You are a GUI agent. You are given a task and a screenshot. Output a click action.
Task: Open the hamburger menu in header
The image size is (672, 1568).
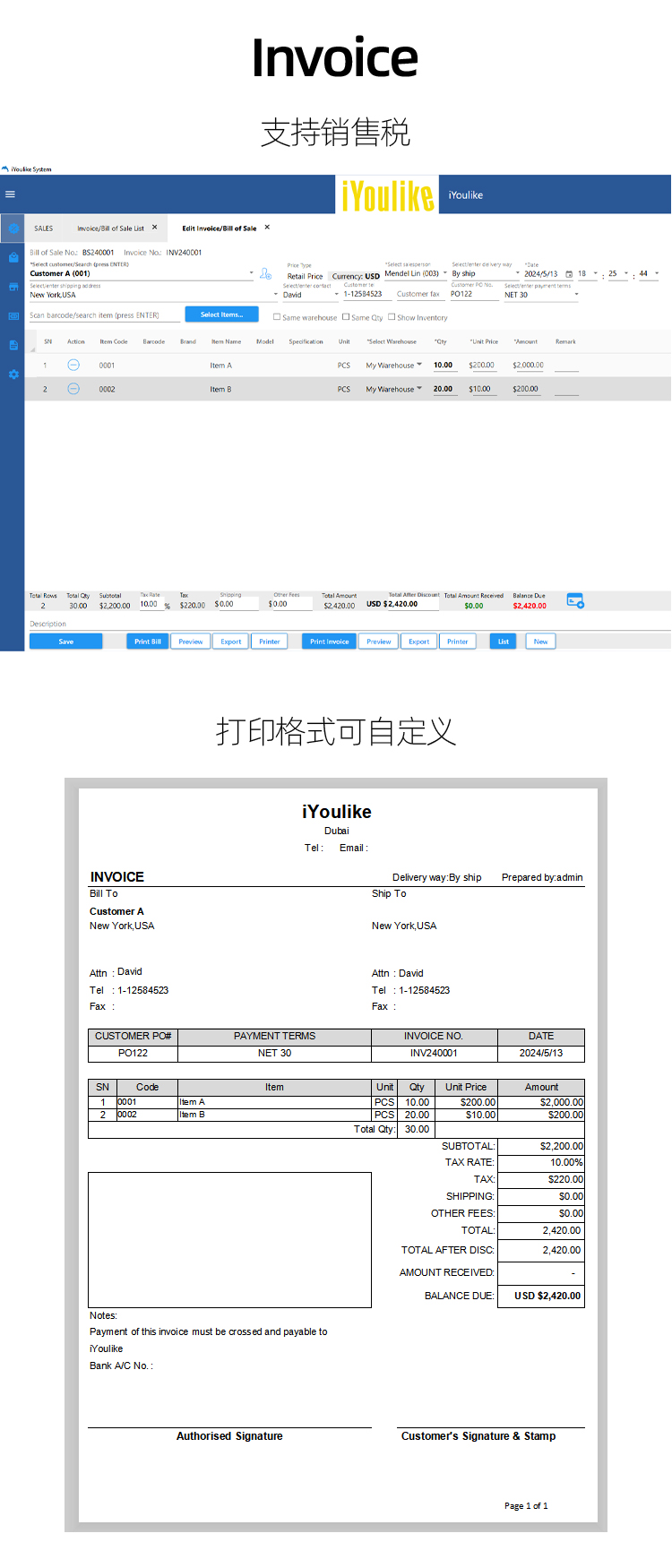pyautogui.click(x=10, y=194)
